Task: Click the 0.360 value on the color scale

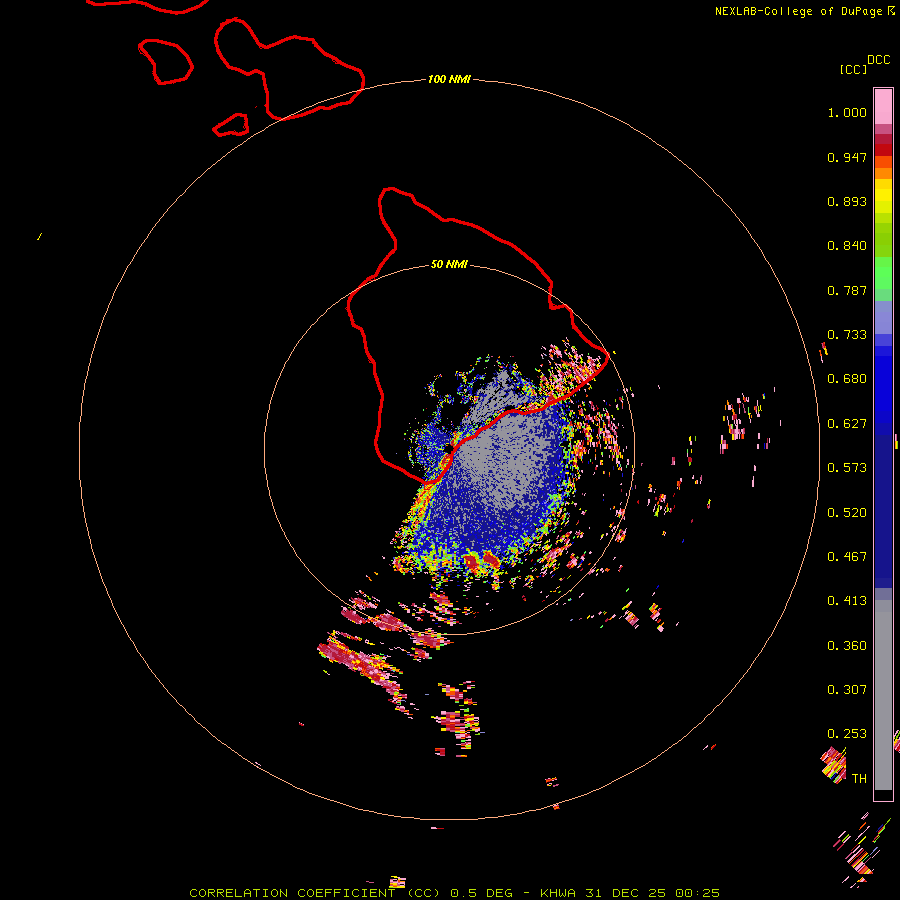Action: coord(847,646)
